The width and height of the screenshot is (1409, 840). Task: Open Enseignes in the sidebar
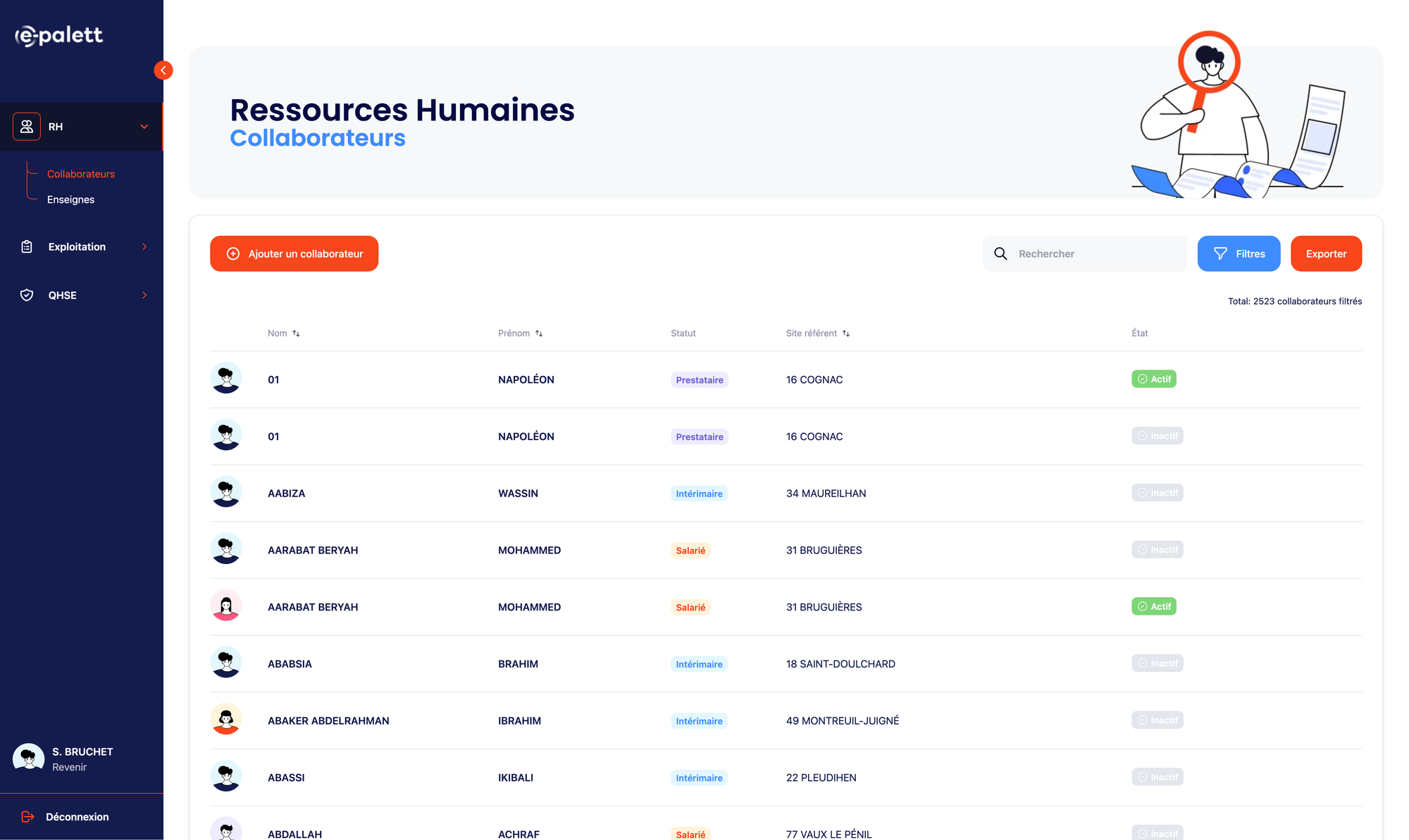[70, 199]
